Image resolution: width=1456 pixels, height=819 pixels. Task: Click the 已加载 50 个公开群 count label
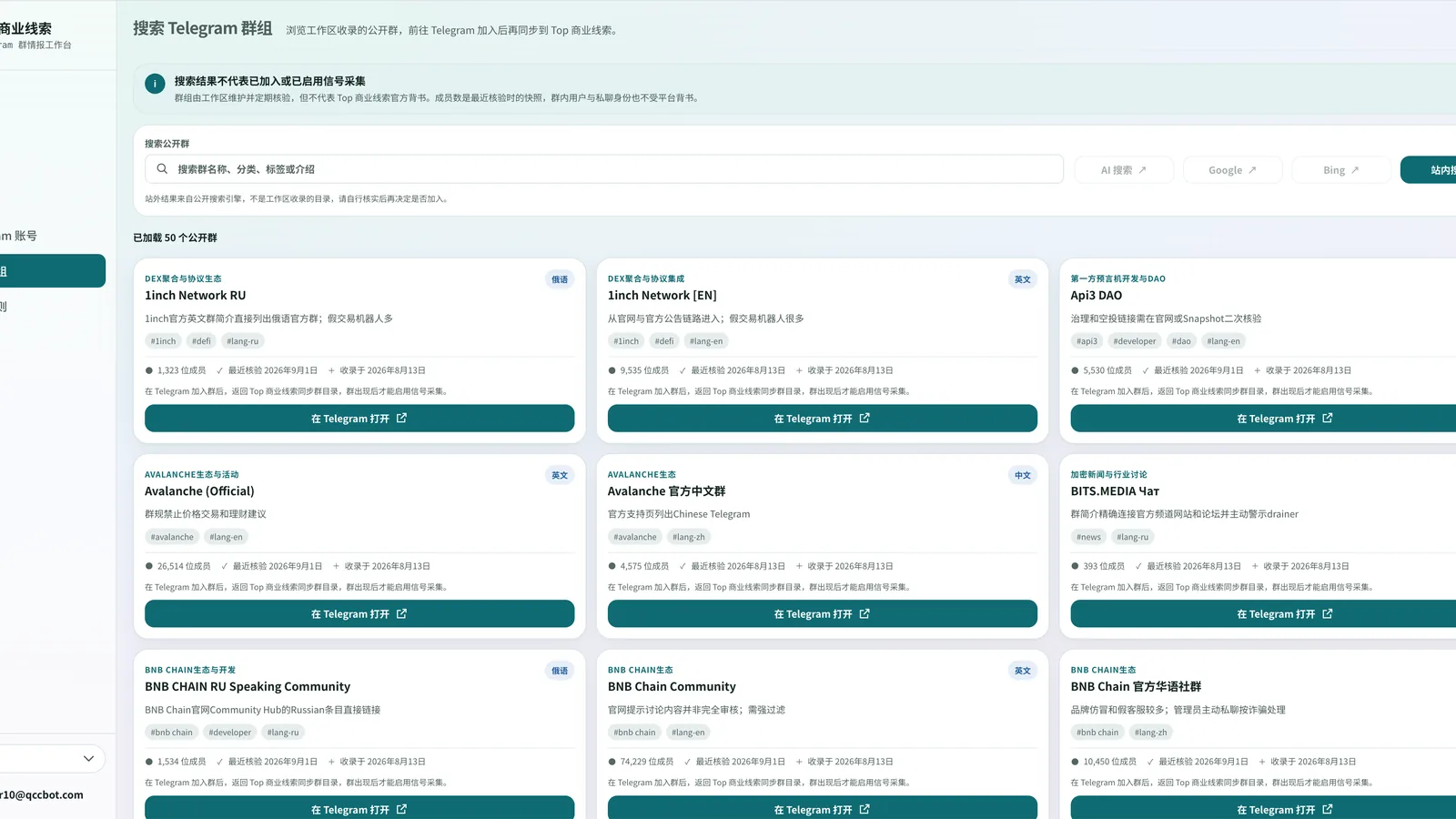[176, 238]
